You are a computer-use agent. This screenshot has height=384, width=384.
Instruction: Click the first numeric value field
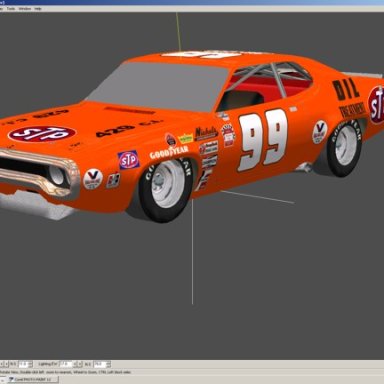pyautogui.click(x=24, y=364)
